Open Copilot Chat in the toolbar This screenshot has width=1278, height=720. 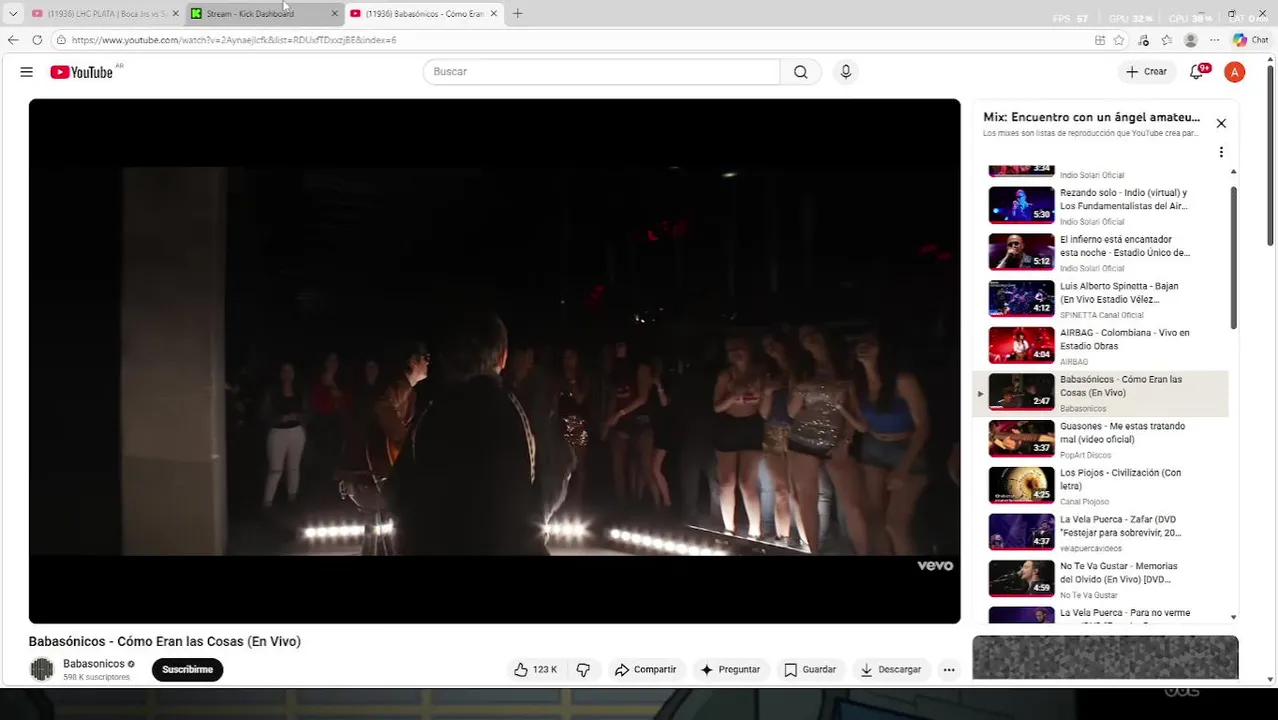1251,40
